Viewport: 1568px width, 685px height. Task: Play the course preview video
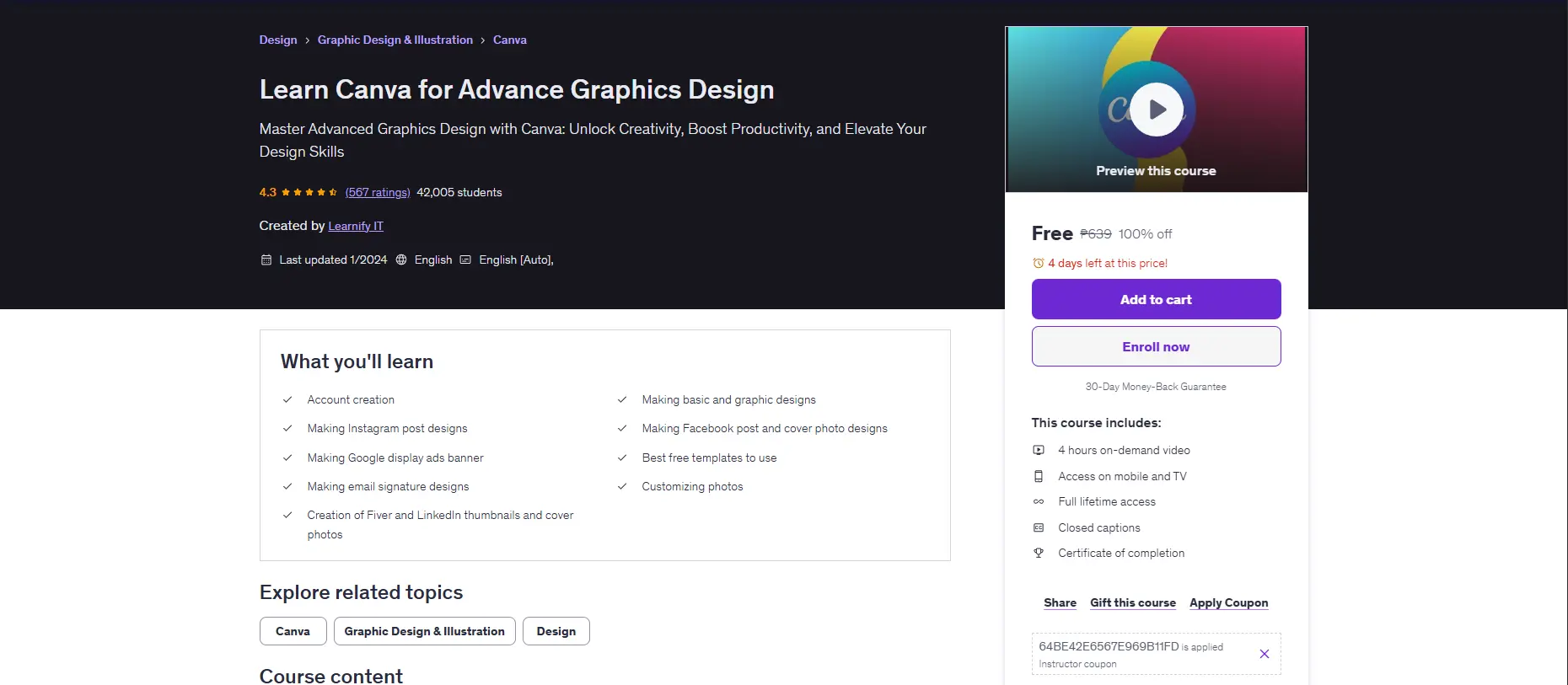click(1156, 110)
